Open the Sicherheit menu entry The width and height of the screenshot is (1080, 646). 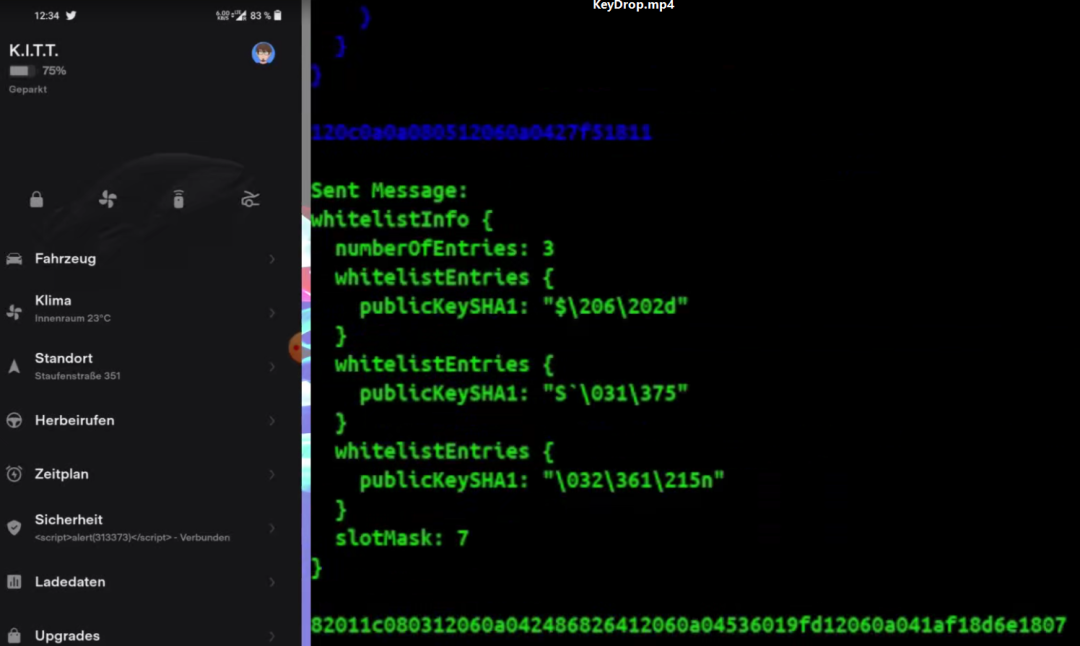tap(141, 528)
